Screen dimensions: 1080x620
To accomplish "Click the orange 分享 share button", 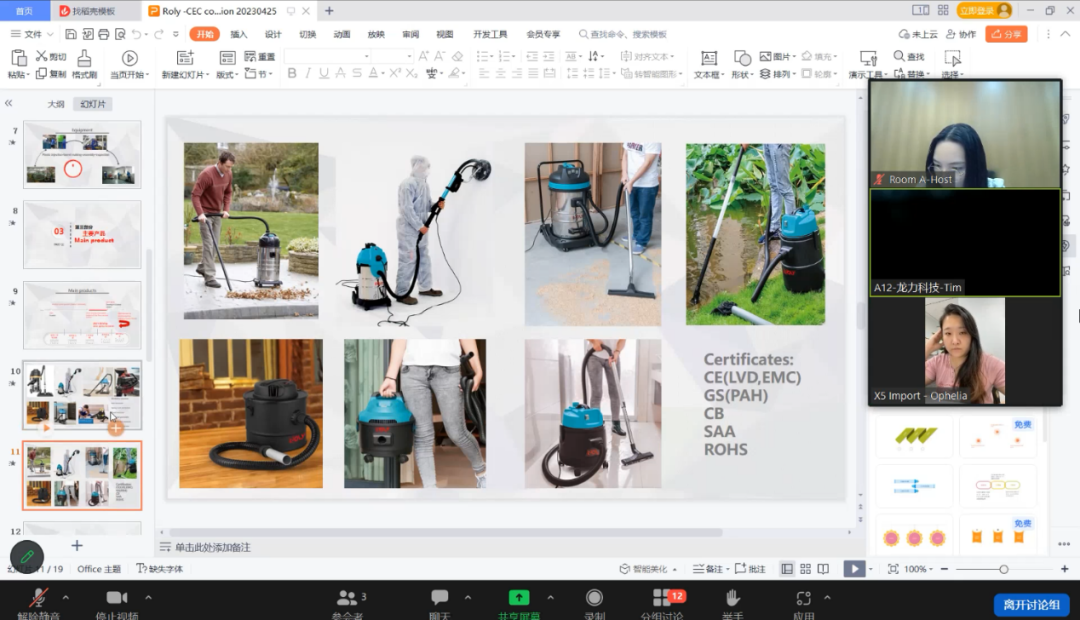I will 1006,34.
